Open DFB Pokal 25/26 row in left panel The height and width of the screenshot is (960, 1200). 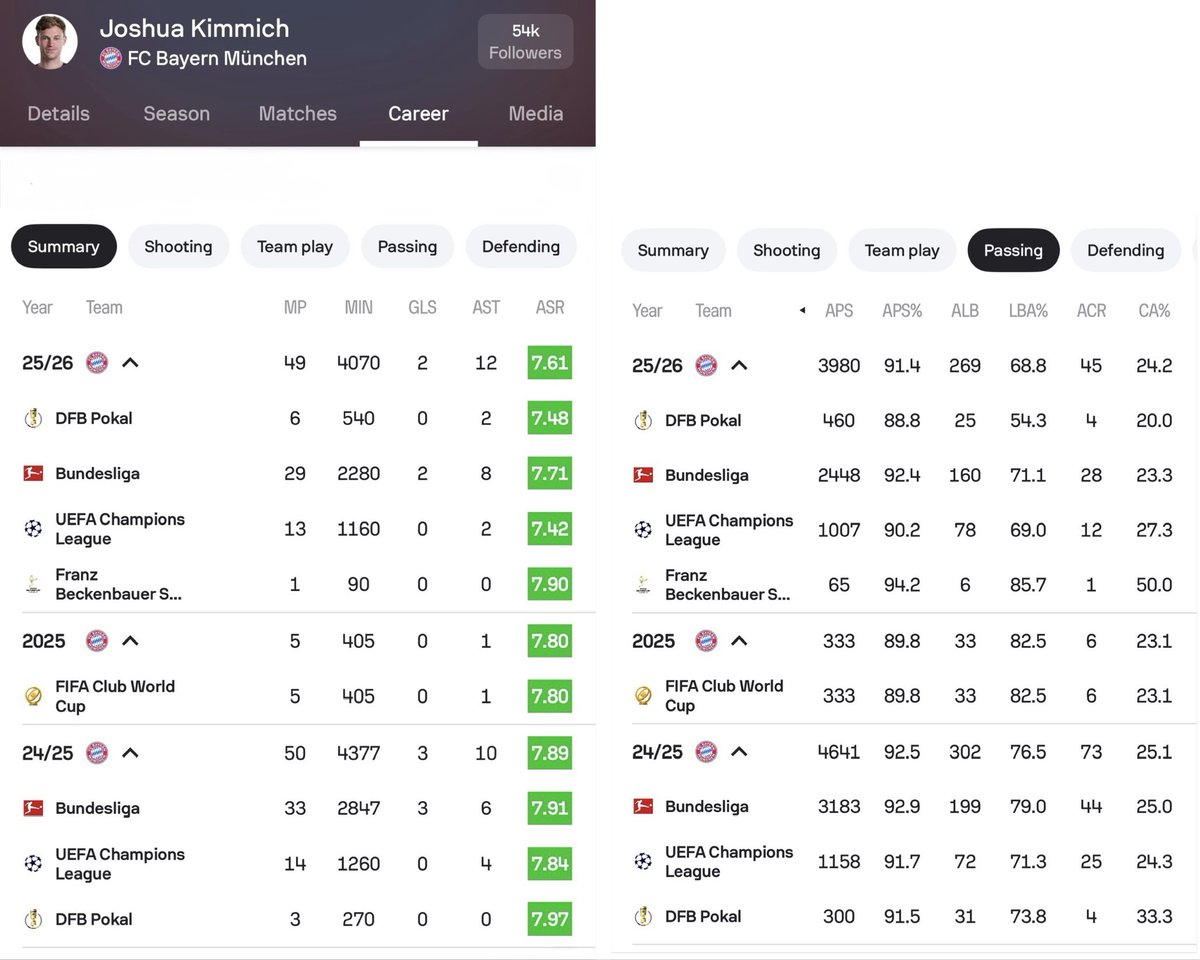[297, 418]
